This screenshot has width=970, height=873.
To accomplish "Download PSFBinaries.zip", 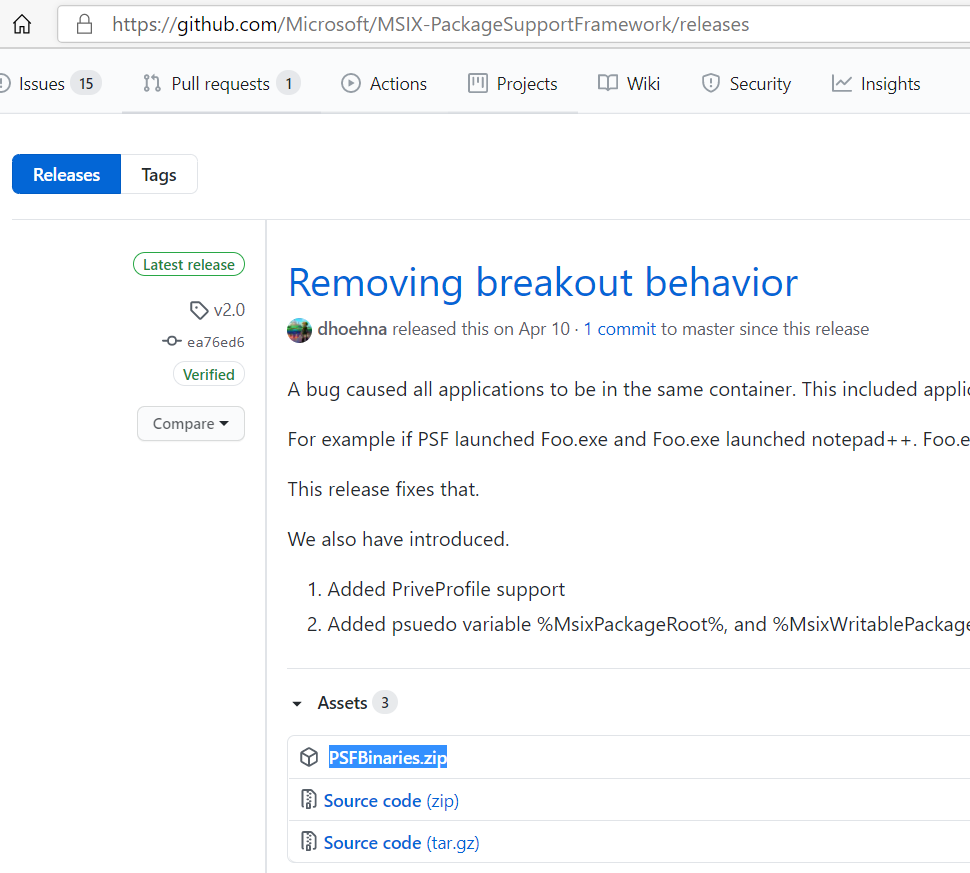I will click(x=388, y=757).
